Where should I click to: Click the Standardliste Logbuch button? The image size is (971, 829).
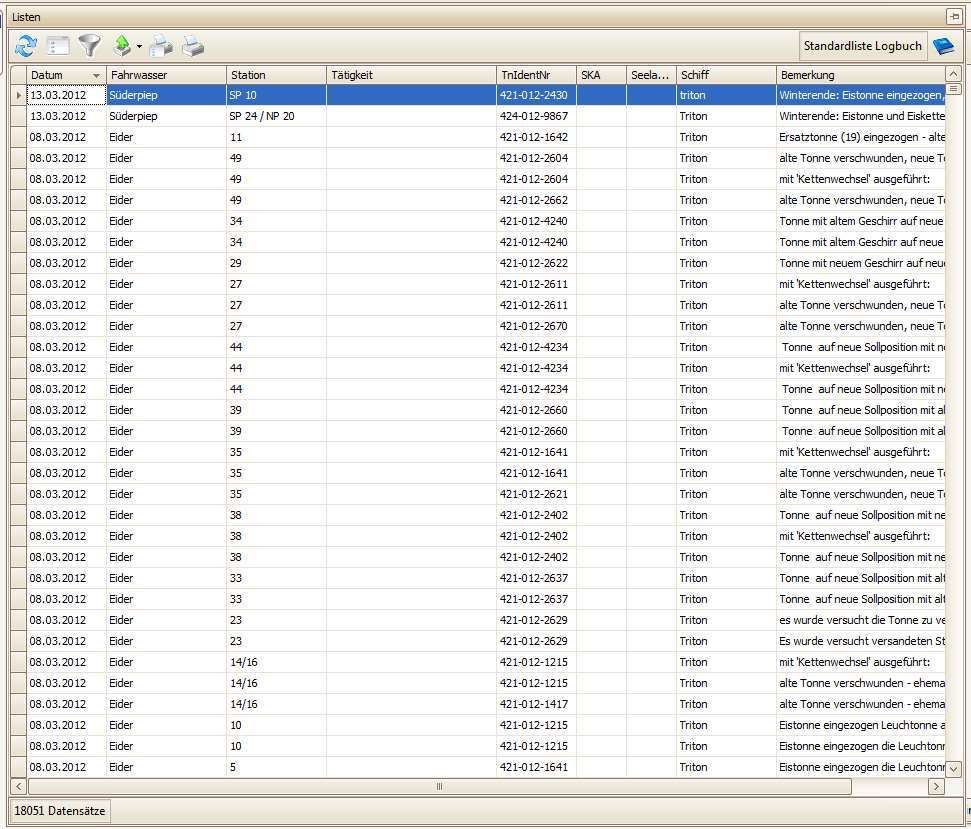(x=863, y=46)
